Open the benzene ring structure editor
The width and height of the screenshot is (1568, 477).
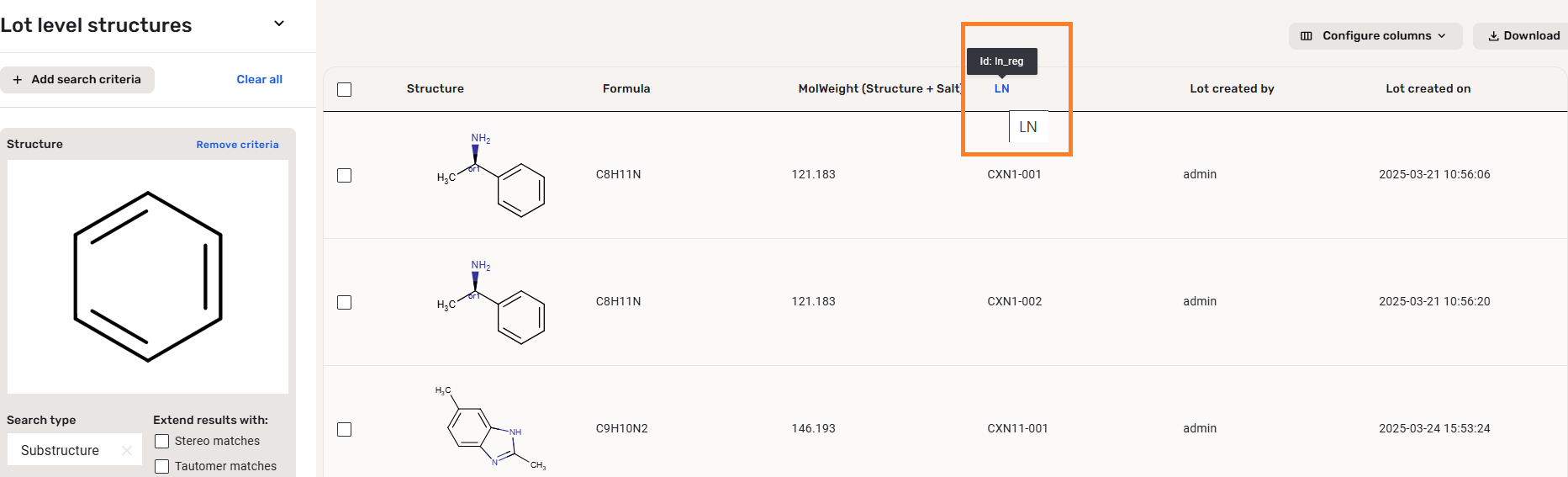[x=148, y=277]
